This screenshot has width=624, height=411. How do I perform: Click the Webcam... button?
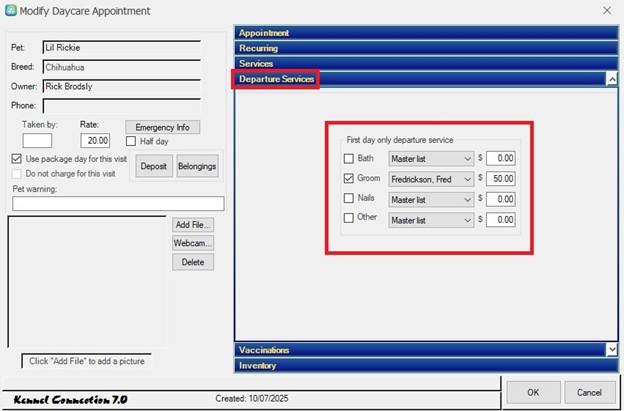tap(193, 243)
